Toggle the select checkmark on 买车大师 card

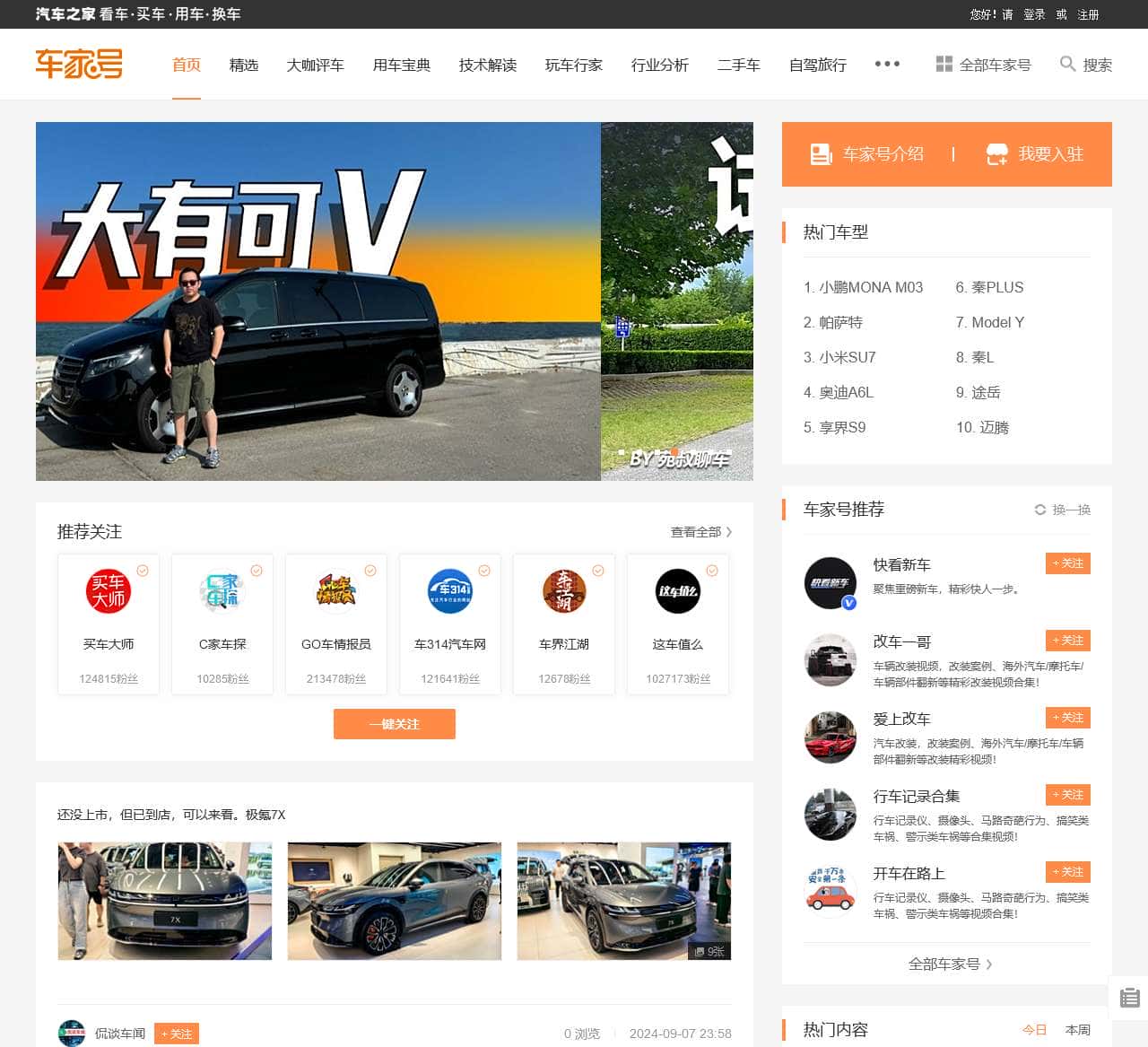point(143,570)
